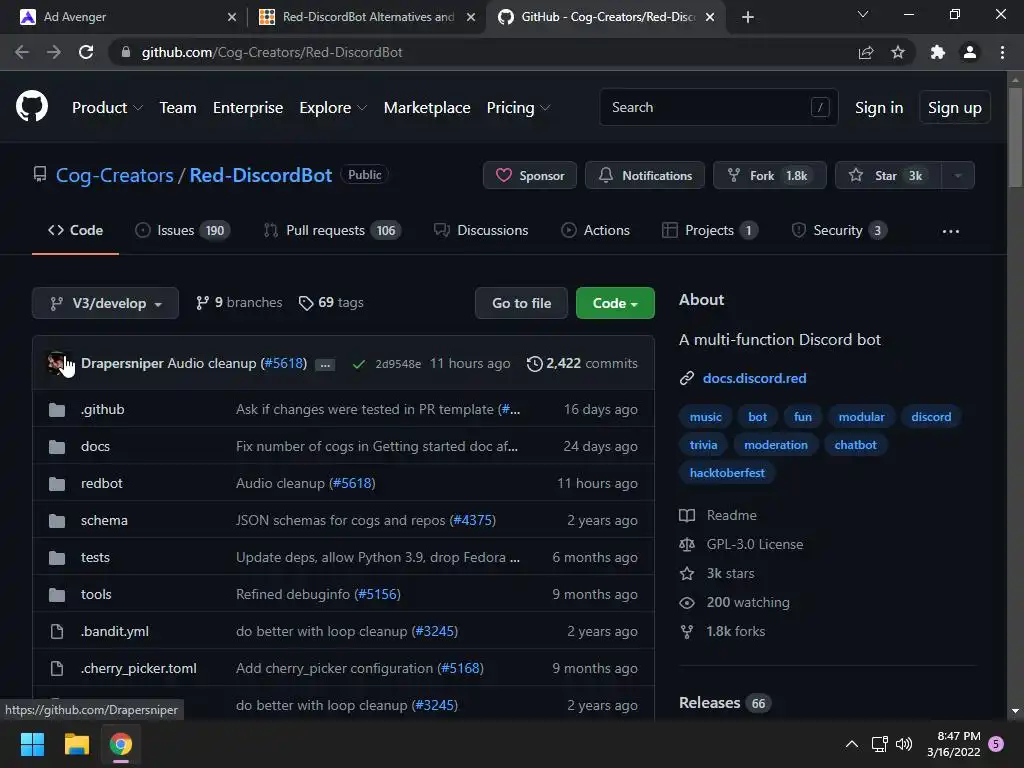
Task: Open the Discussions tab
Action: tap(481, 231)
